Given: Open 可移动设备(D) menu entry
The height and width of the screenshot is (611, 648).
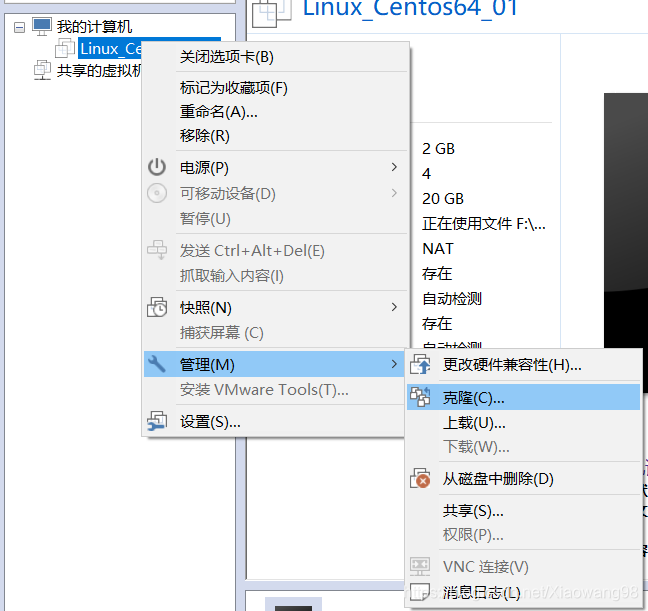Looking at the screenshot, I should [x=275, y=193].
